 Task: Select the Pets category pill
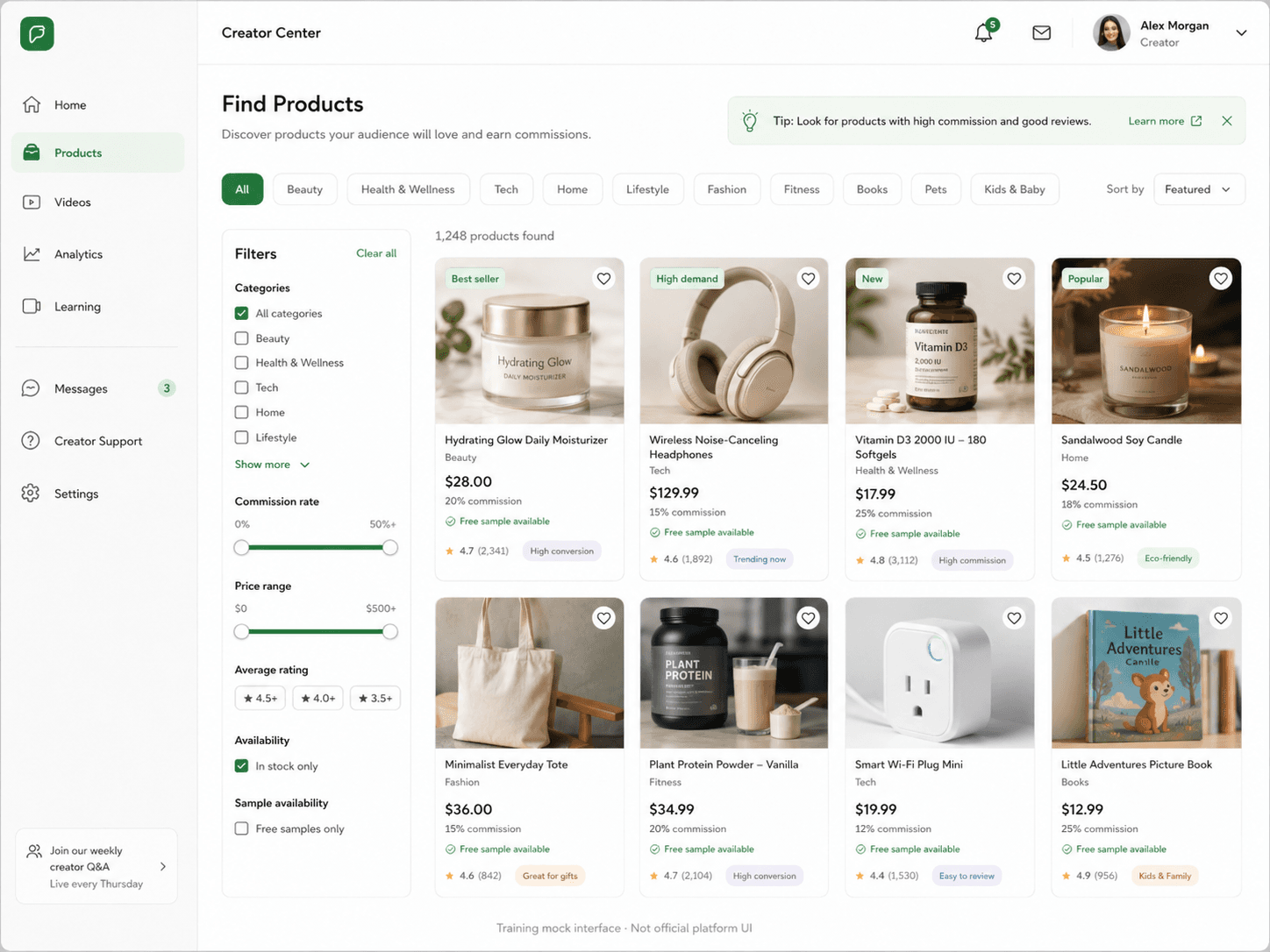tap(936, 189)
